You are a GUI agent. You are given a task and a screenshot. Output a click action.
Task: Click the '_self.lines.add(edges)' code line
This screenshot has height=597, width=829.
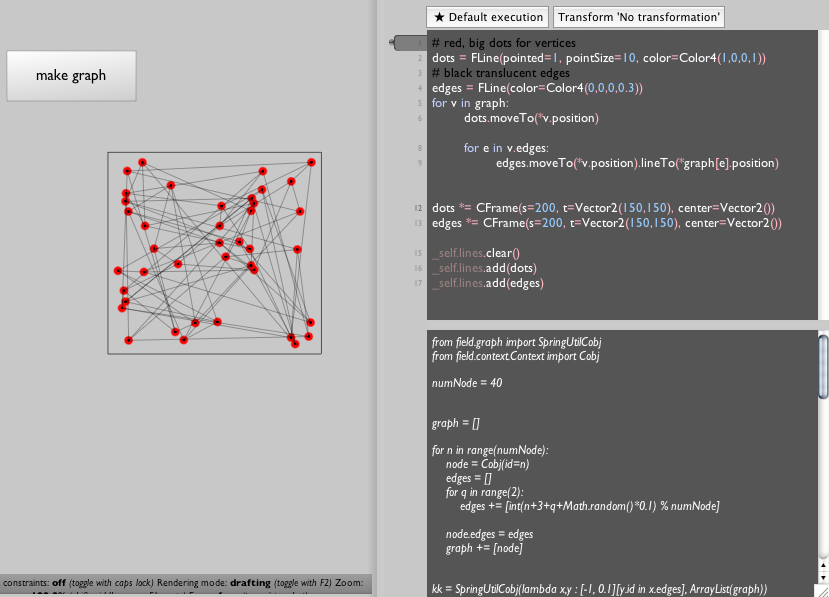[487, 283]
